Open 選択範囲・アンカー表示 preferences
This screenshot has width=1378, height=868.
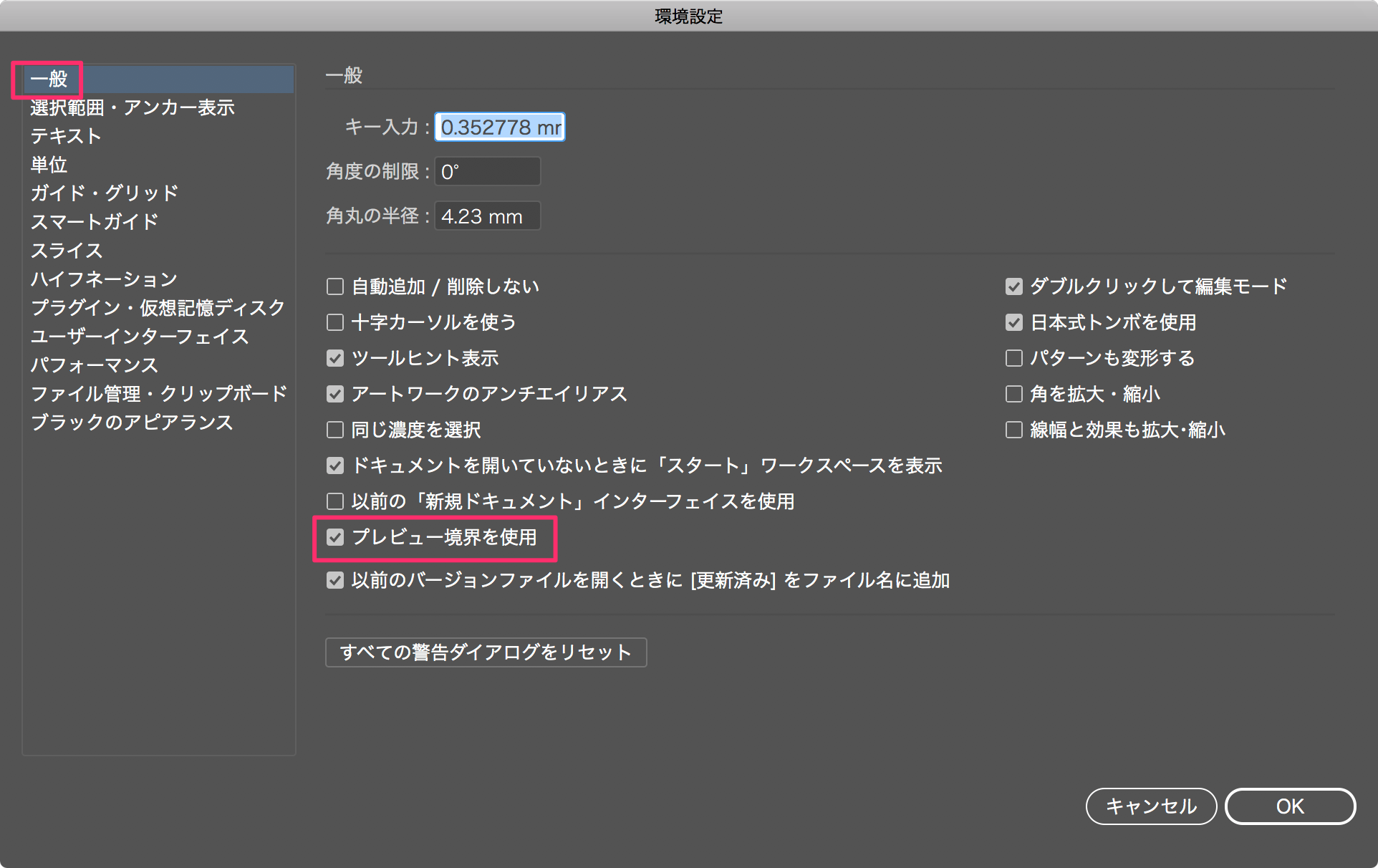(x=132, y=107)
